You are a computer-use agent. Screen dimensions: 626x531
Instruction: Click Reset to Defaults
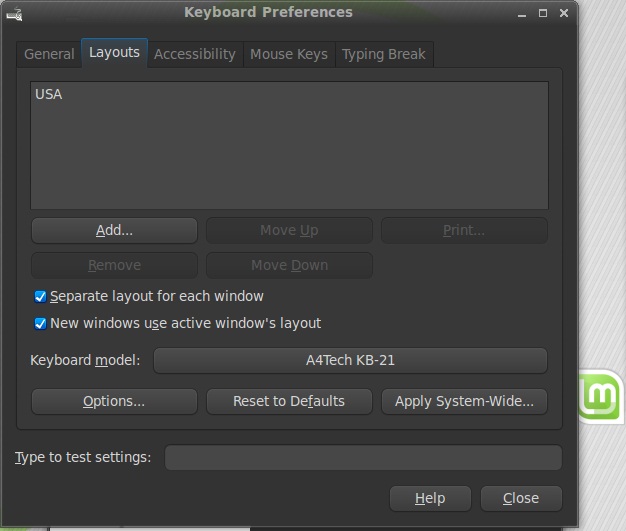[x=289, y=402]
